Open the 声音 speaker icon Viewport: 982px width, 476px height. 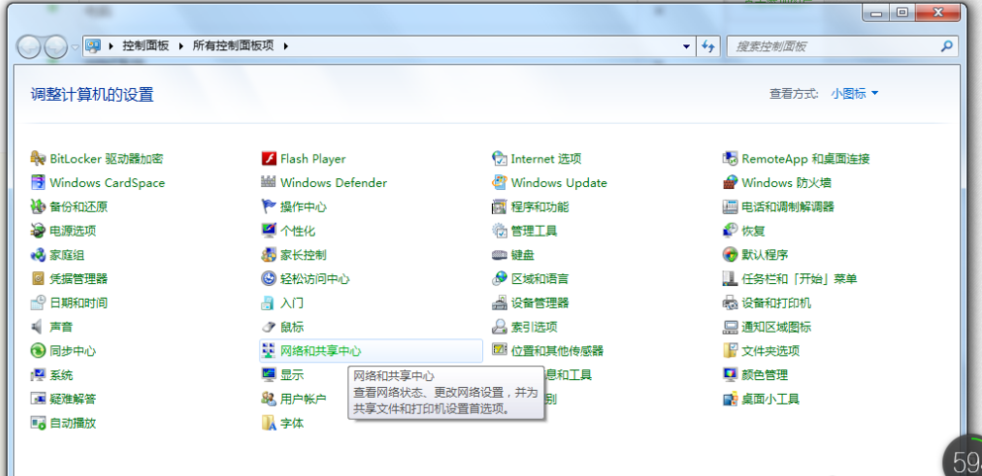click(x=39, y=327)
